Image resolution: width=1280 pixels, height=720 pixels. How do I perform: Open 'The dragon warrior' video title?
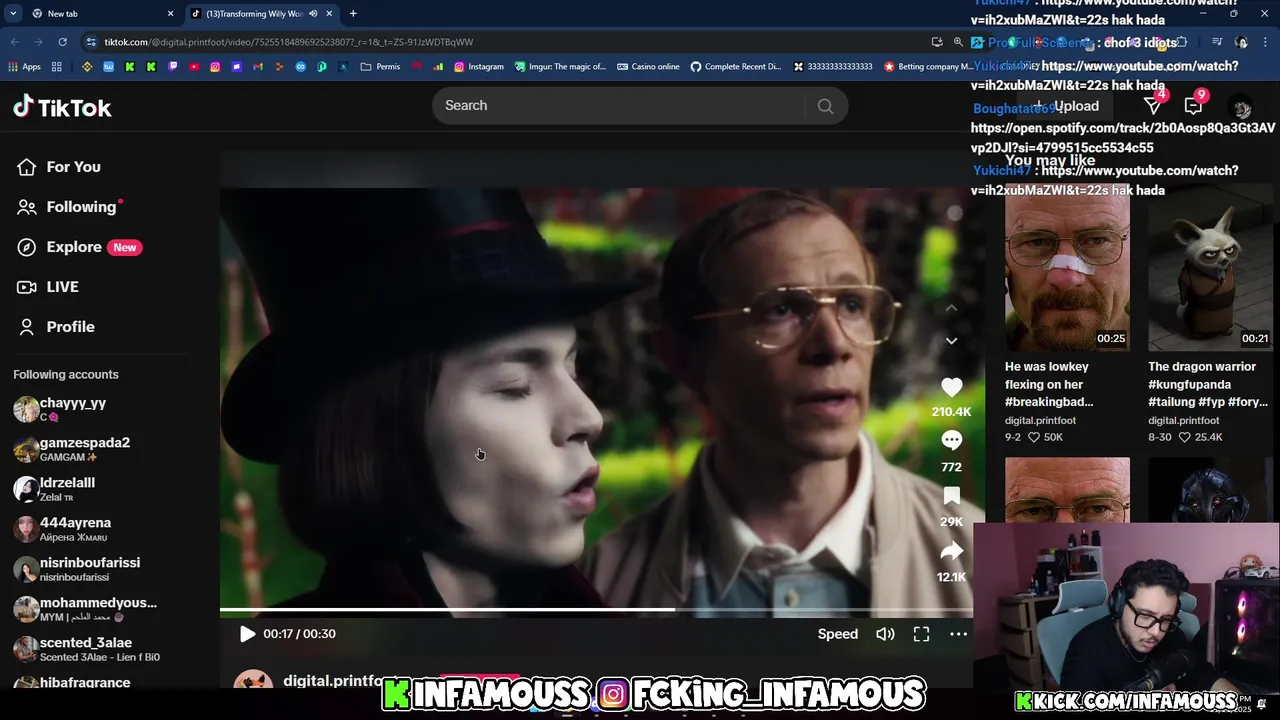1208,384
